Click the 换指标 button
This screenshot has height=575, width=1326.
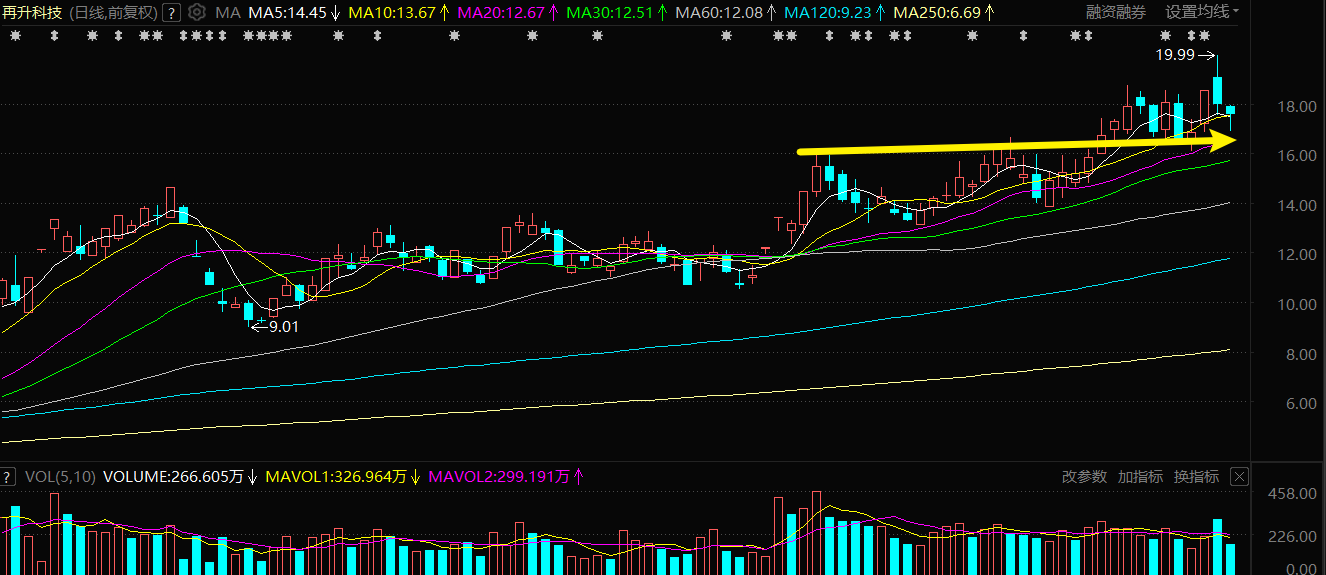(1196, 477)
